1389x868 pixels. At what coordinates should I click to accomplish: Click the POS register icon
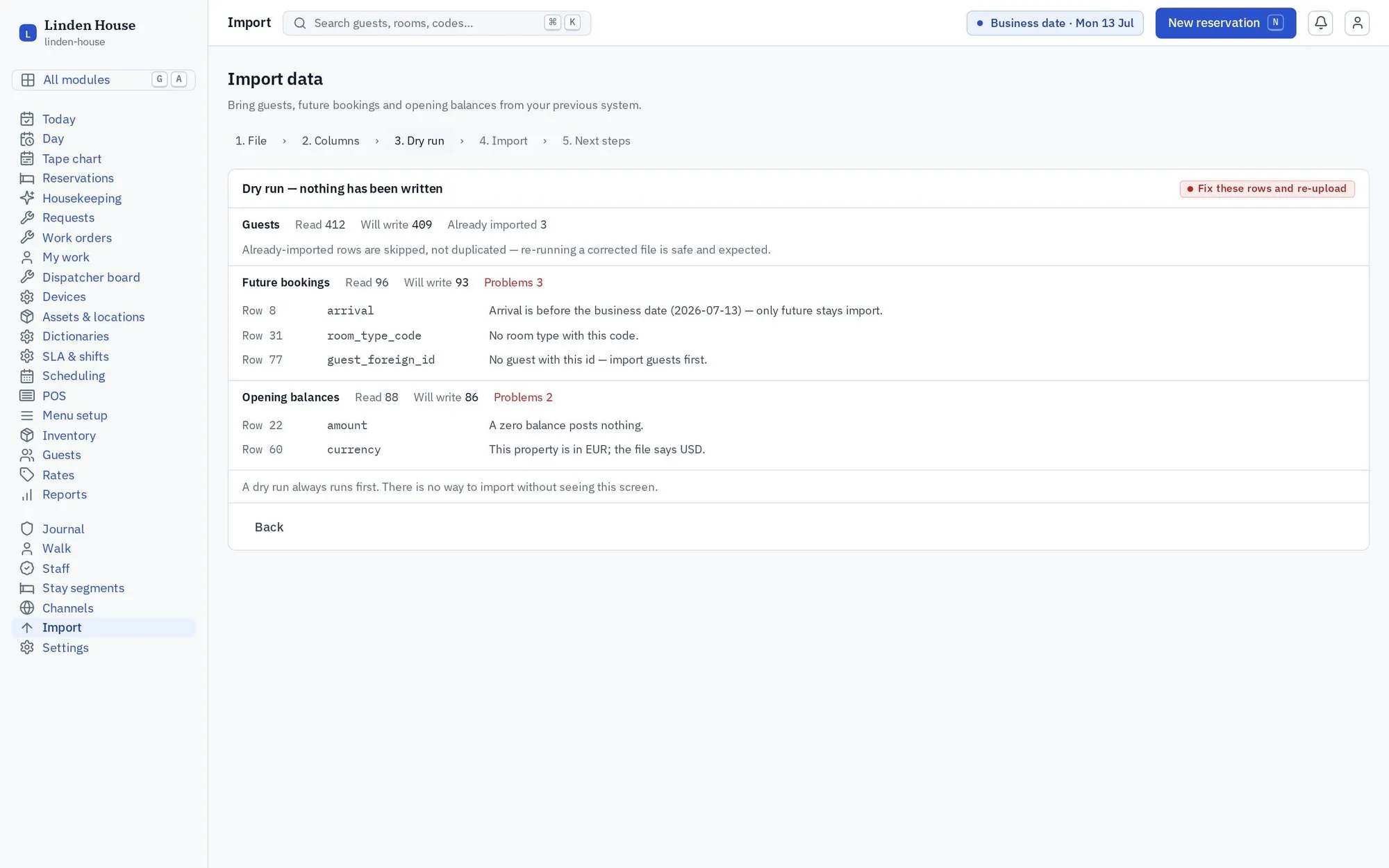27,396
